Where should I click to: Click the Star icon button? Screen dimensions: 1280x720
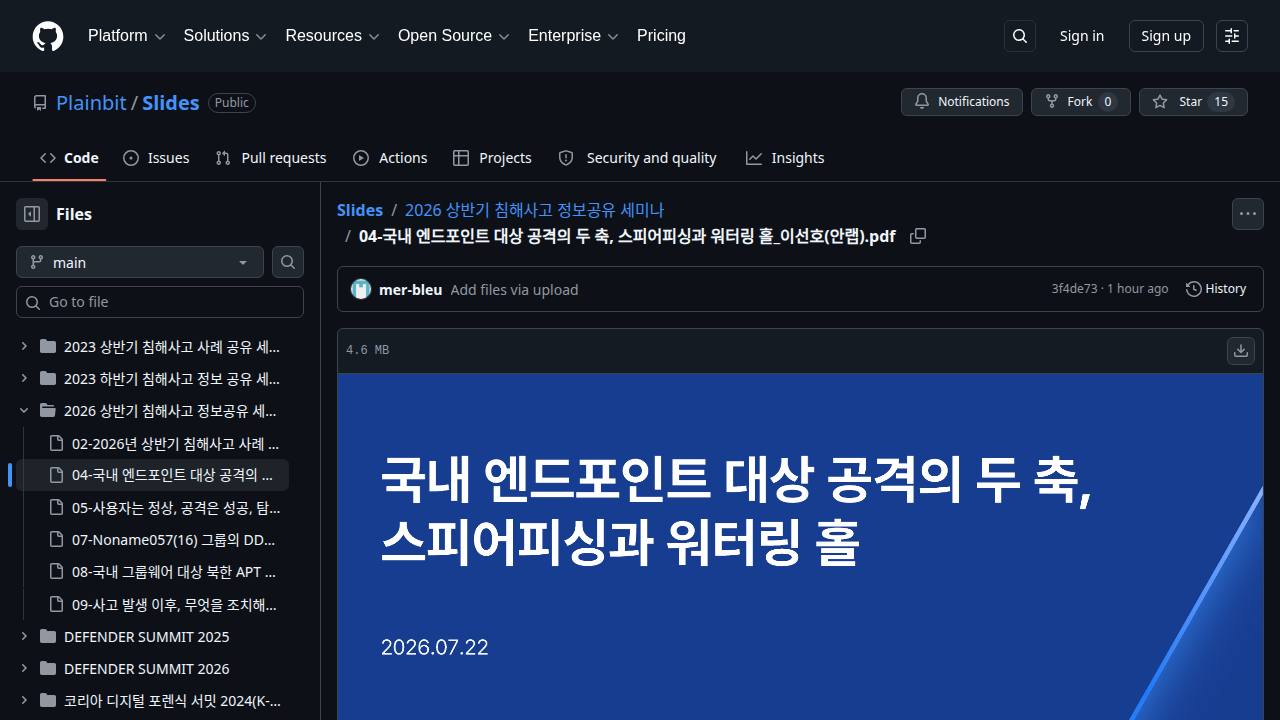point(1193,102)
